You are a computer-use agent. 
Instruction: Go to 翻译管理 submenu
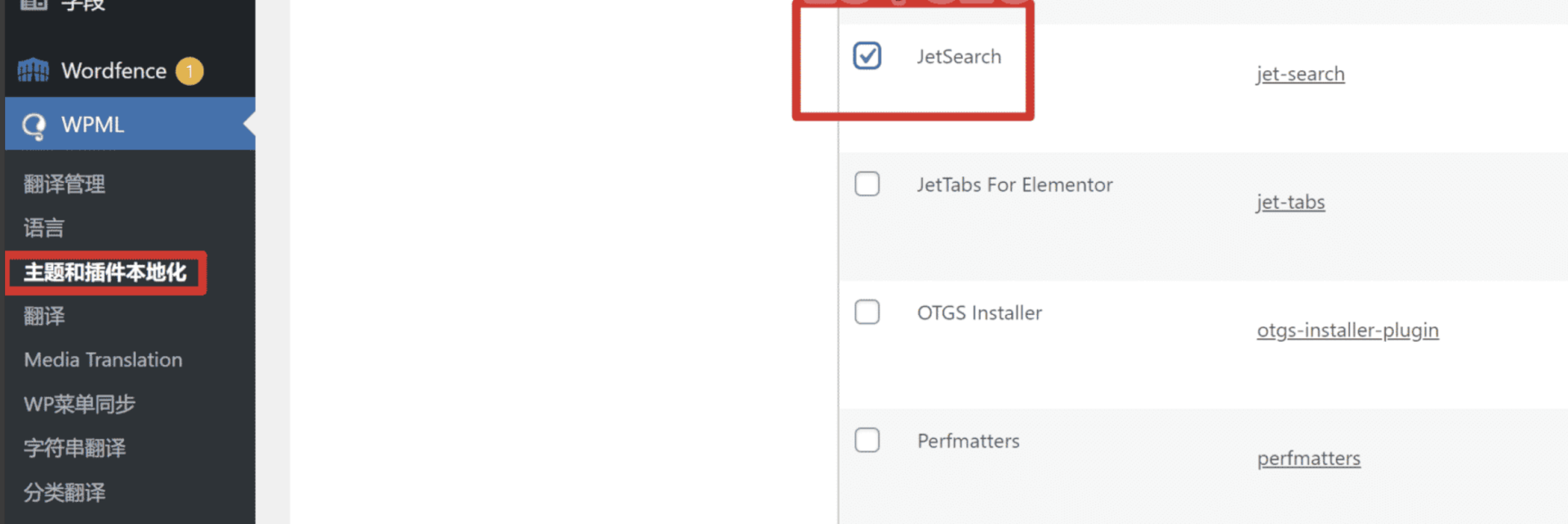click(x=65, y=184)
